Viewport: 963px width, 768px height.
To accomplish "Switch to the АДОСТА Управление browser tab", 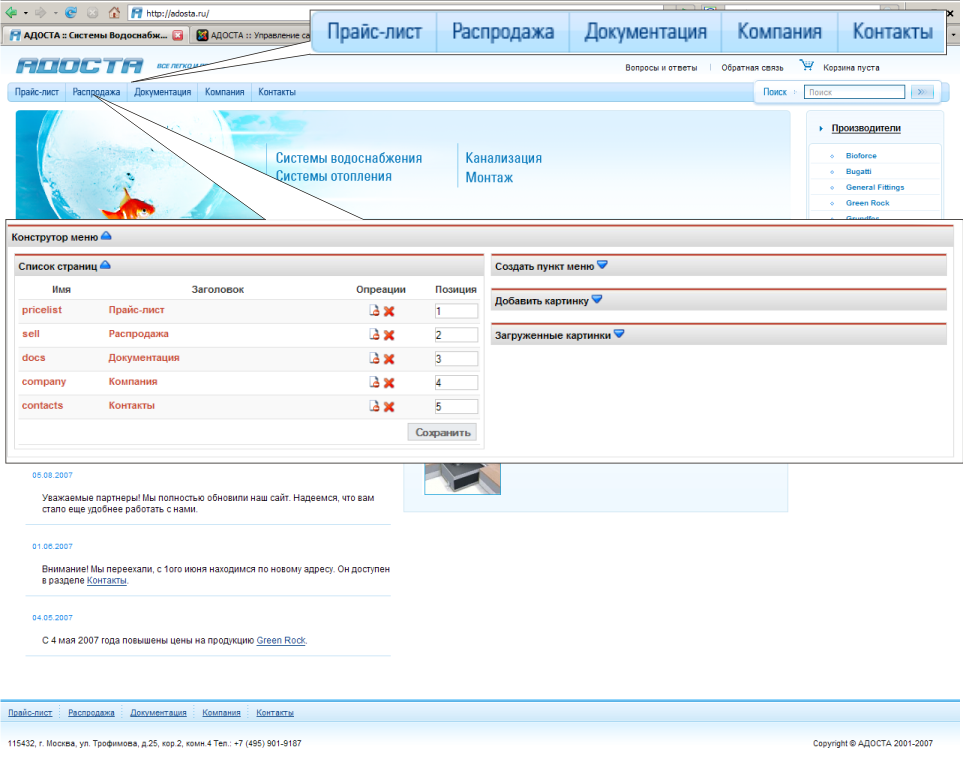I will [x=250, y=35].
